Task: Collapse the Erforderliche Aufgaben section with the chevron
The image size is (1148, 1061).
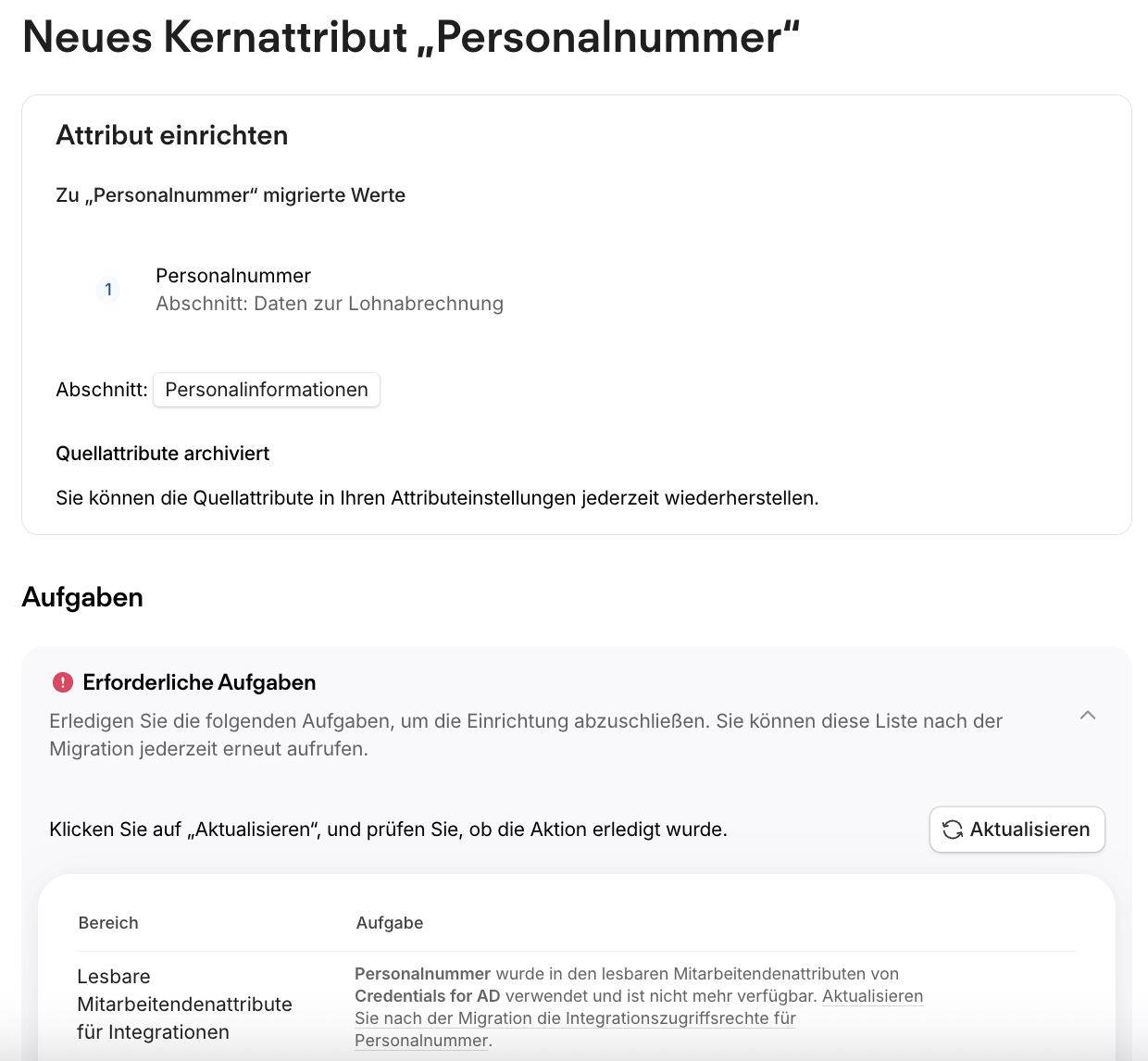Action: [x=1088, y=716]
